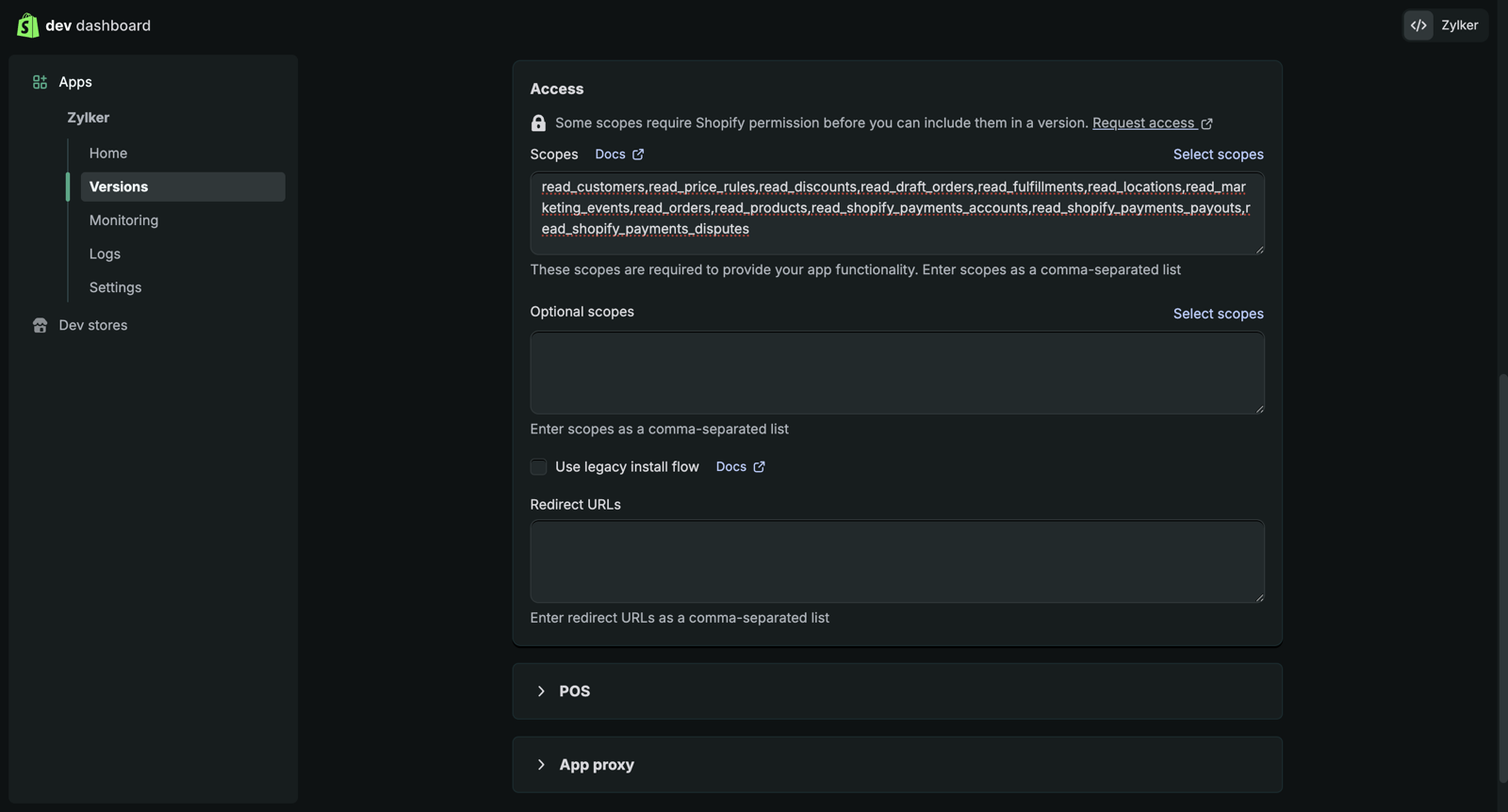Click the Request access external link icon

click(1206, 123)
